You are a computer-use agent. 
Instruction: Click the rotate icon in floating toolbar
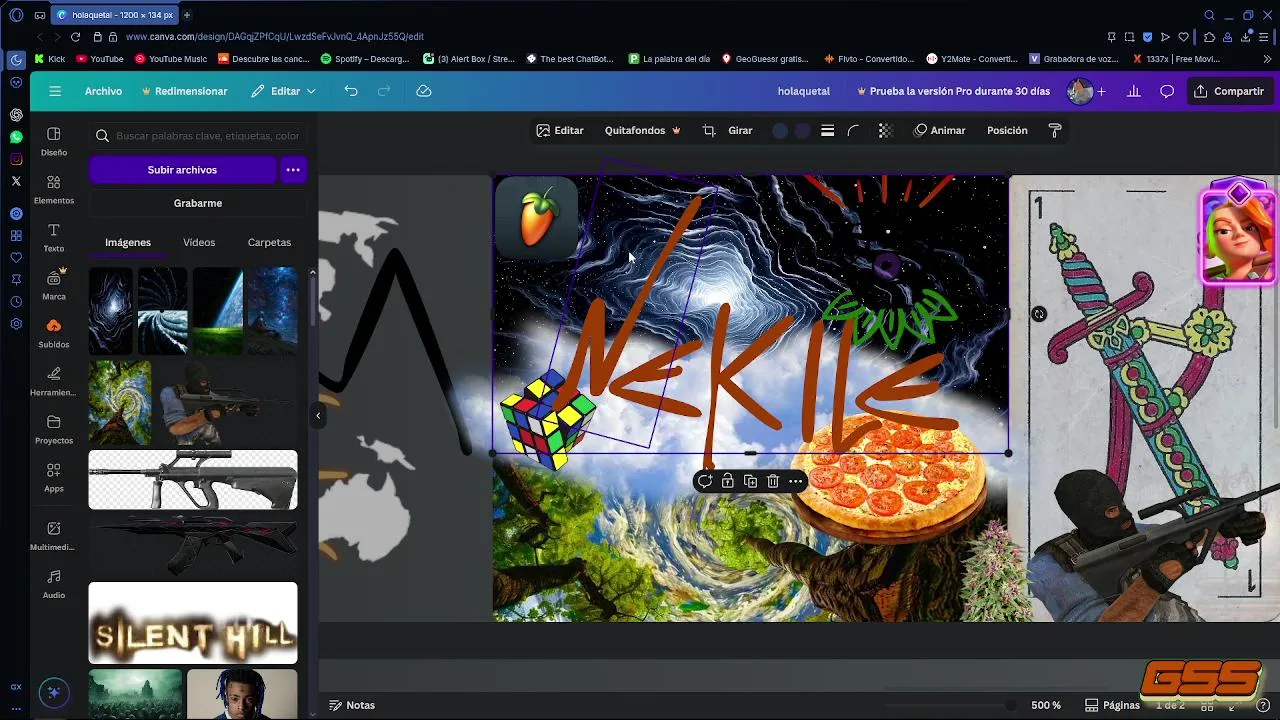pos(705,481)
